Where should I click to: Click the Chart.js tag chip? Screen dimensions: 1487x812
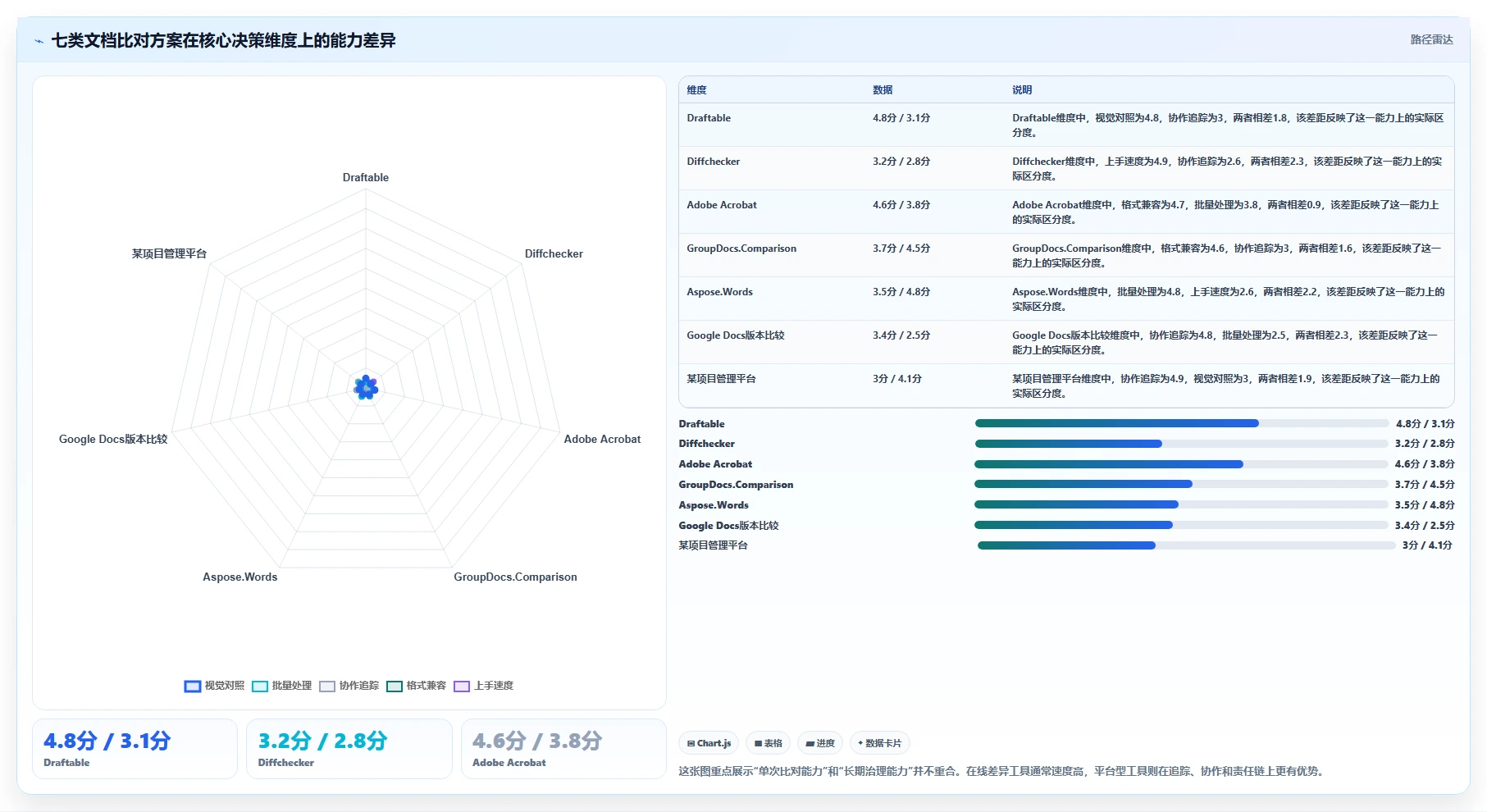pos(709,743)
